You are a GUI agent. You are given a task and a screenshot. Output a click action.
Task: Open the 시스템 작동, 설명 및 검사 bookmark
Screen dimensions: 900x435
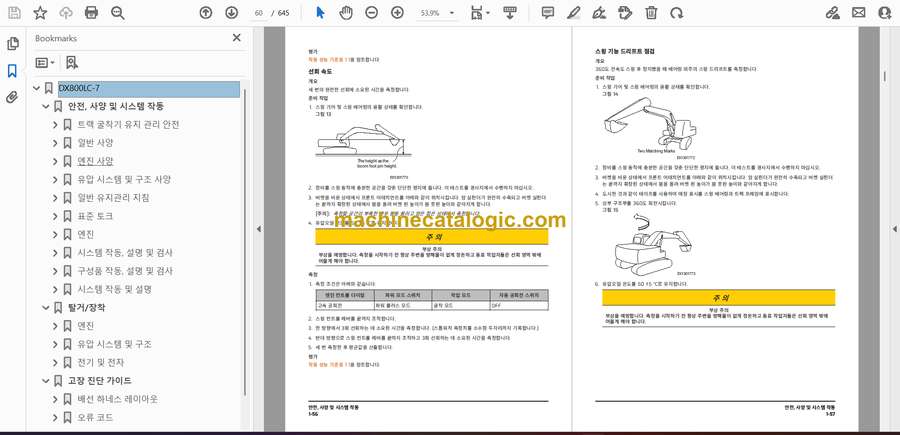click(125, 253)
